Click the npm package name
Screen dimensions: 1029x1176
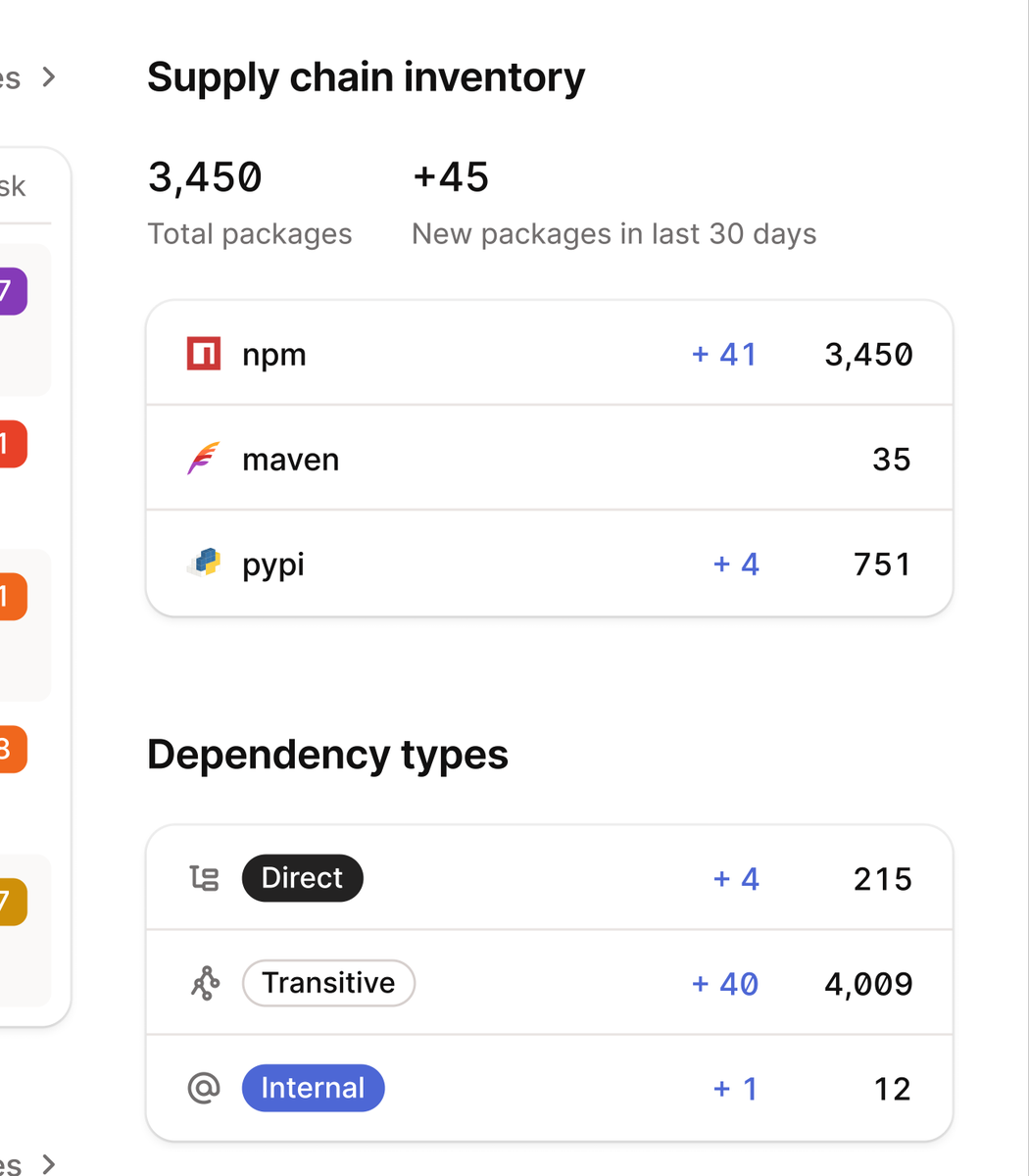274,355
